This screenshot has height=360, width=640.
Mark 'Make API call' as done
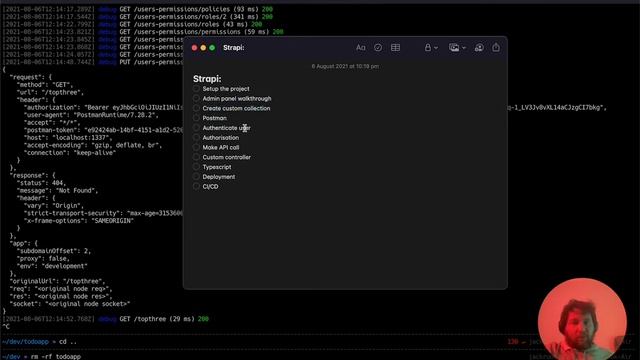pyautogui.click(x=196, y=147)
